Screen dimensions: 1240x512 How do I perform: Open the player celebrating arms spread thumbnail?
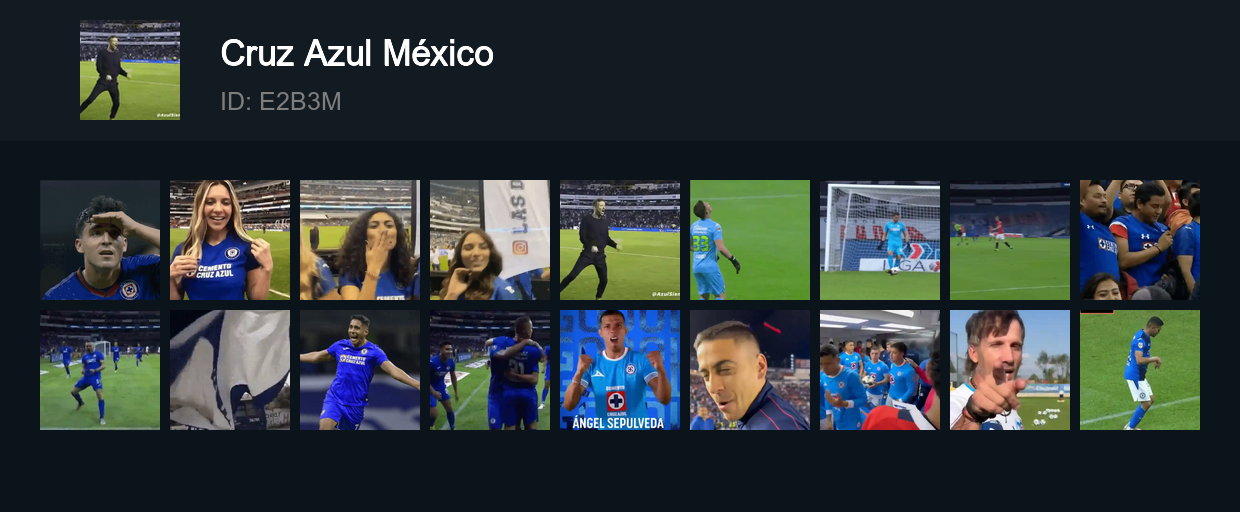(360, 370)
